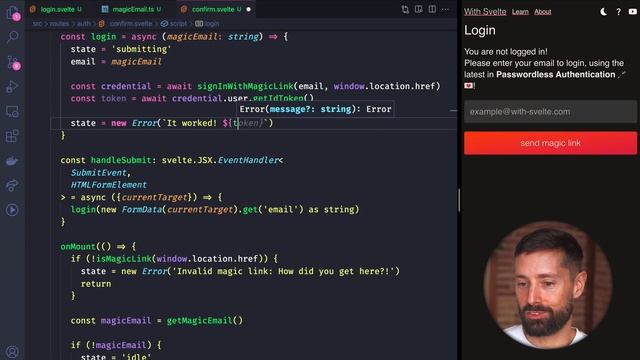Click the send magic link button
640x360 pixels.
(550, 143)
